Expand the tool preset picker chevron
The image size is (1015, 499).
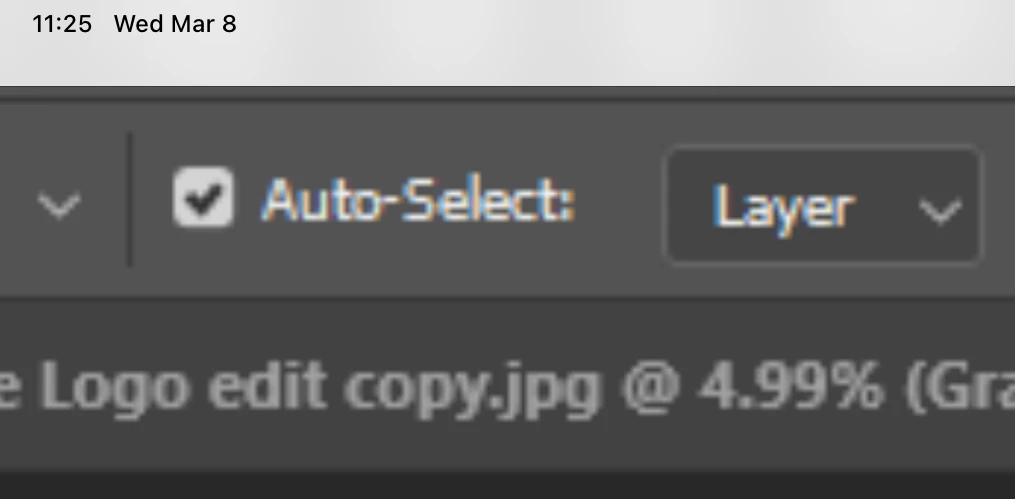[x=59, y=205]
